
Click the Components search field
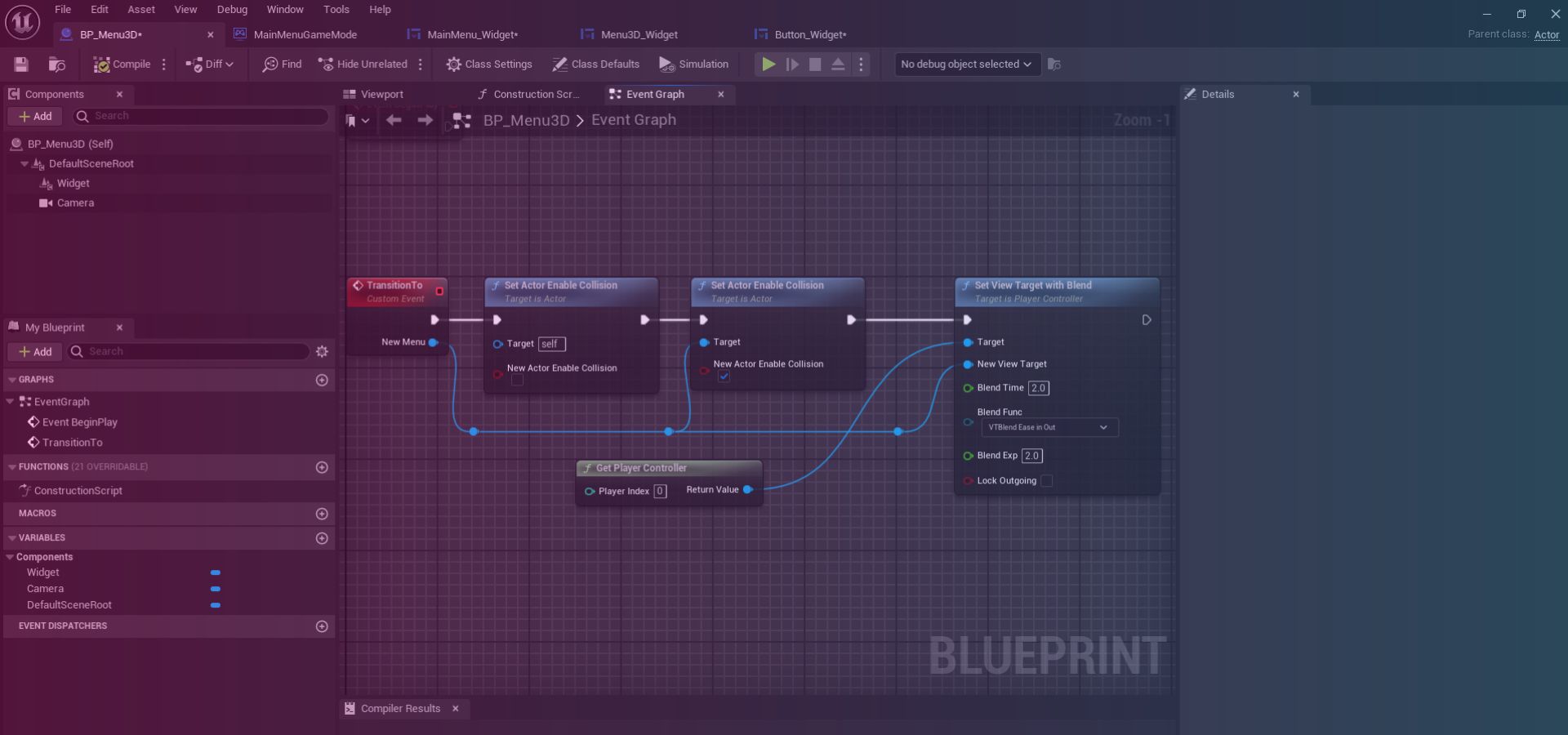pyautogui.click(x=201, y=117)
